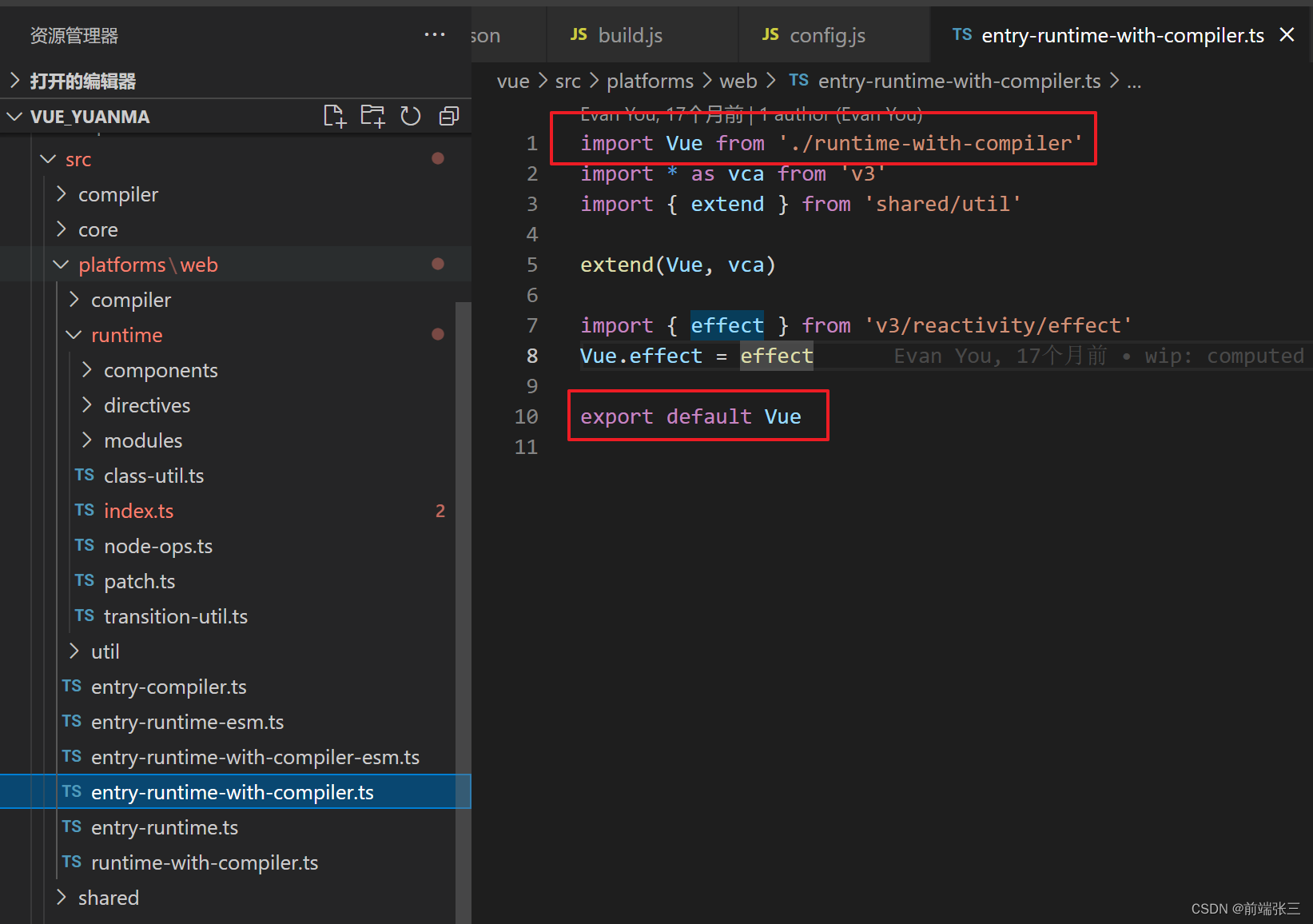Click the breadcrumb file name entry-runtime-with-compiler.ts

(x=959, y=81)
